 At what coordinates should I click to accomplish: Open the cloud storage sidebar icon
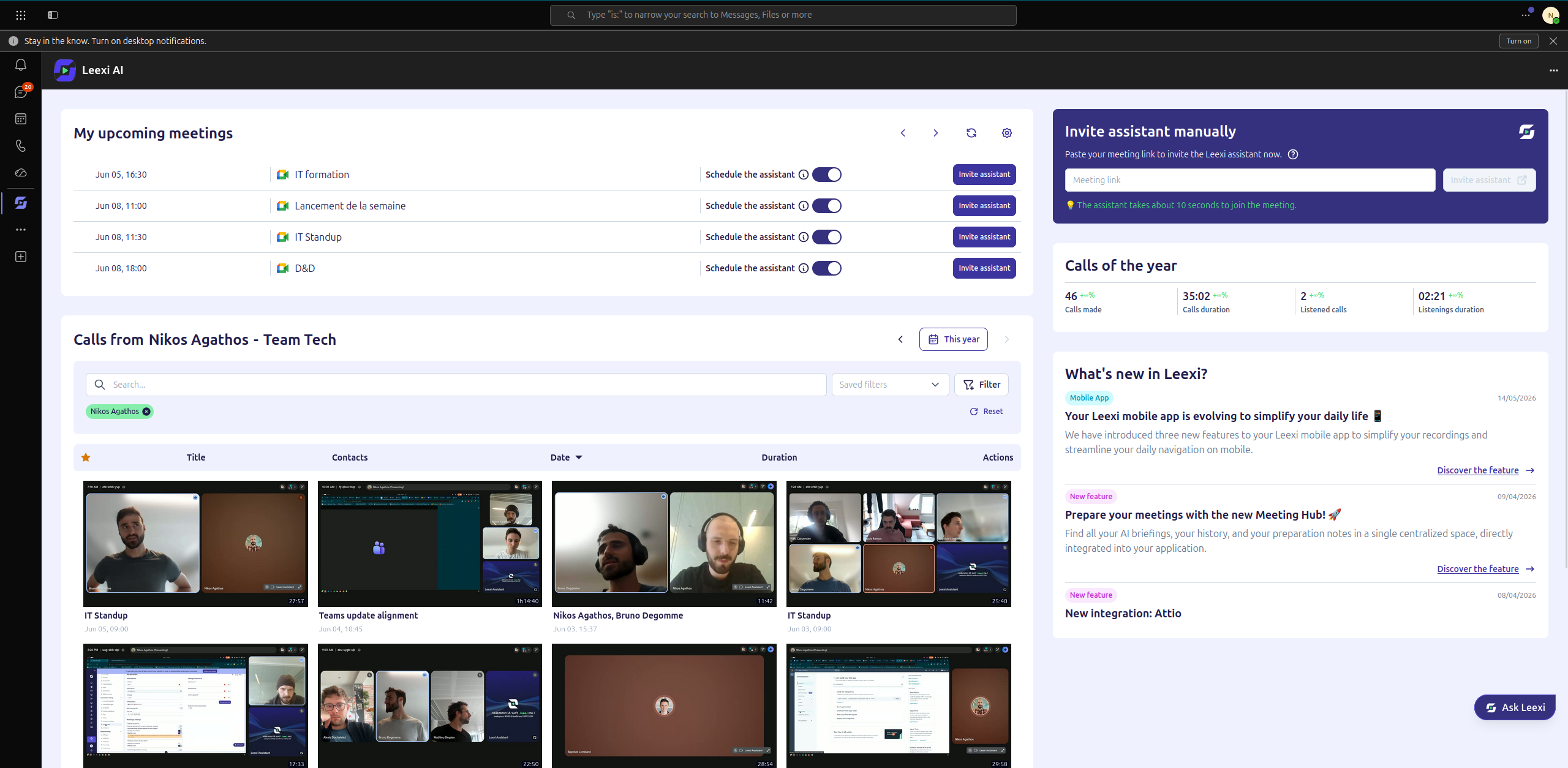click(x=21, y=173)
